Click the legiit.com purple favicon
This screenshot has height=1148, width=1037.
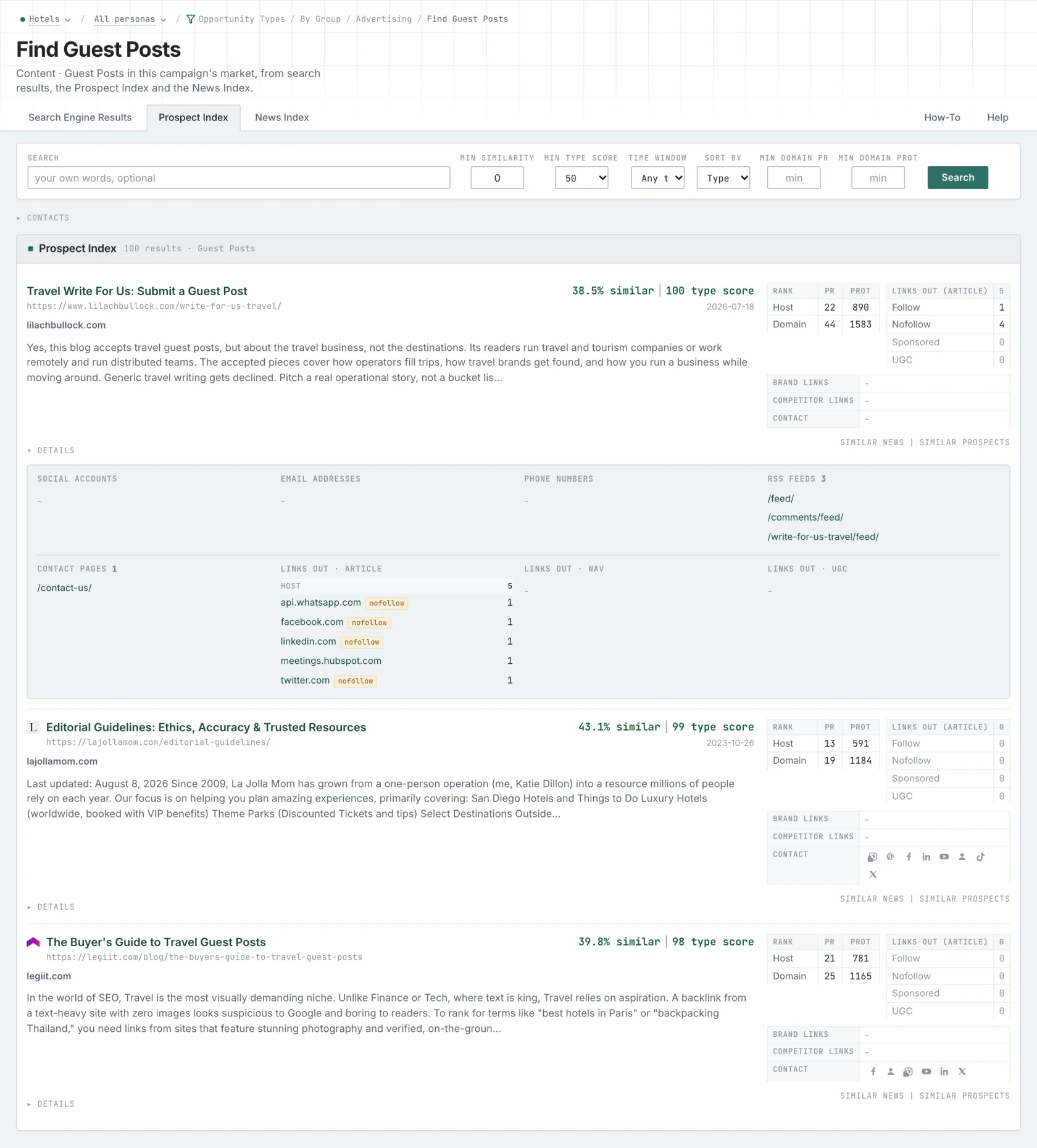pyautogui.click(x=33, y=942)
